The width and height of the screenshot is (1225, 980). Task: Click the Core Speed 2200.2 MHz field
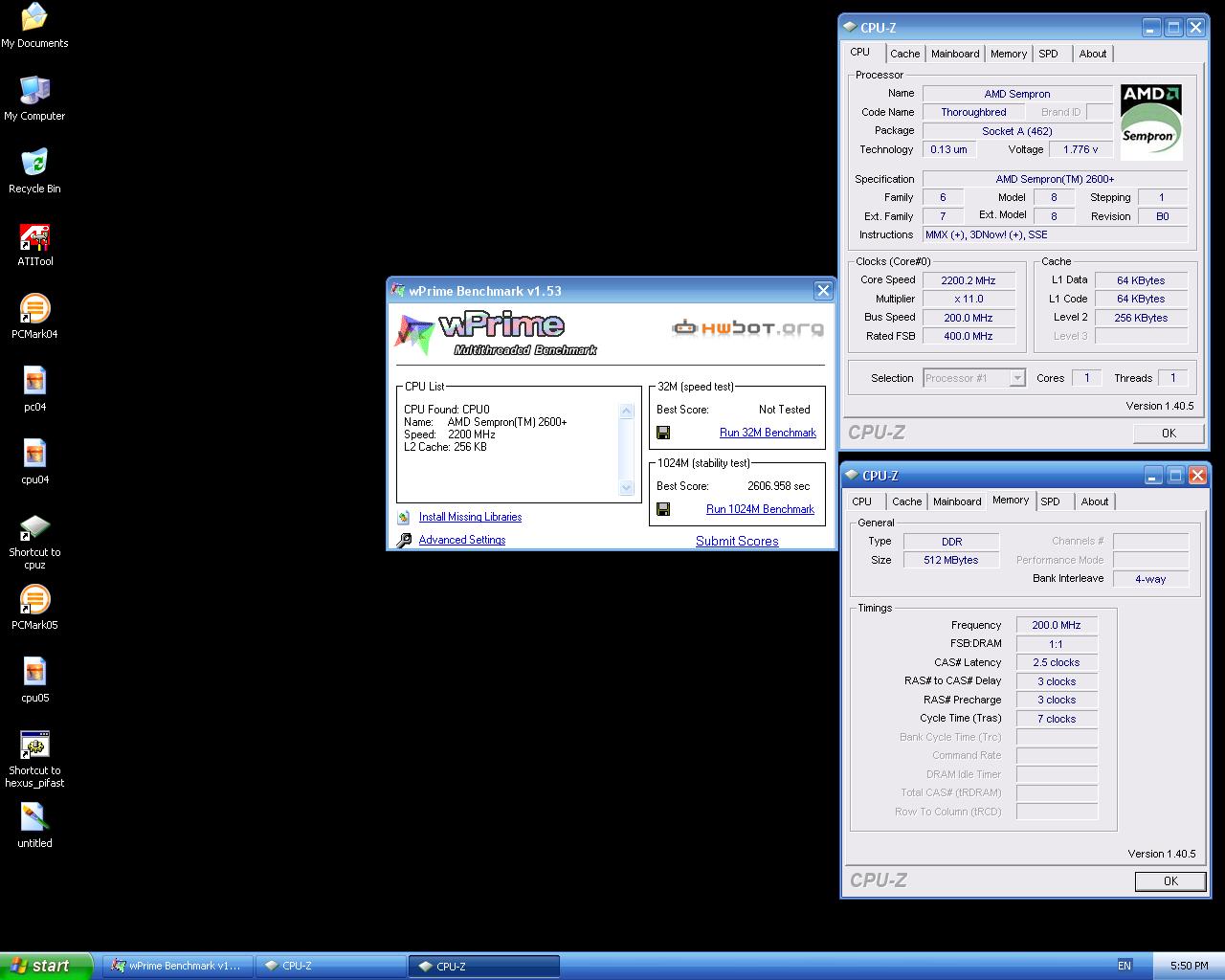(x=969, y=280)
